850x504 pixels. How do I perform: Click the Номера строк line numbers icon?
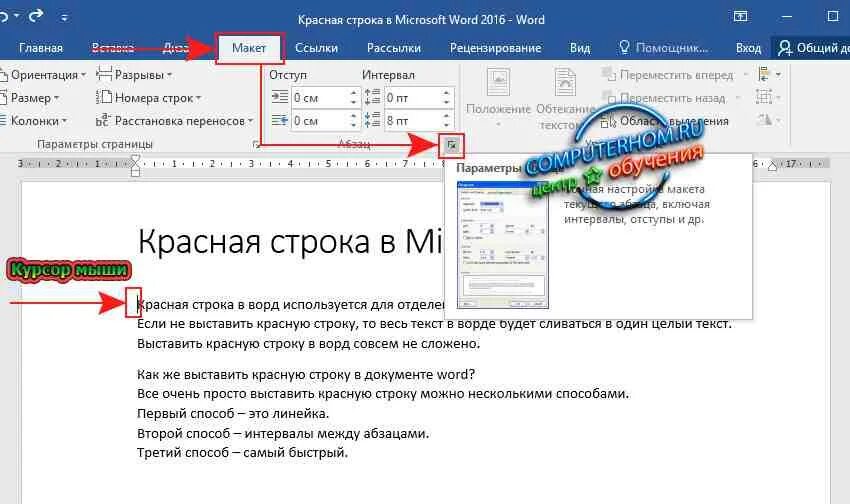pos(104,98)
